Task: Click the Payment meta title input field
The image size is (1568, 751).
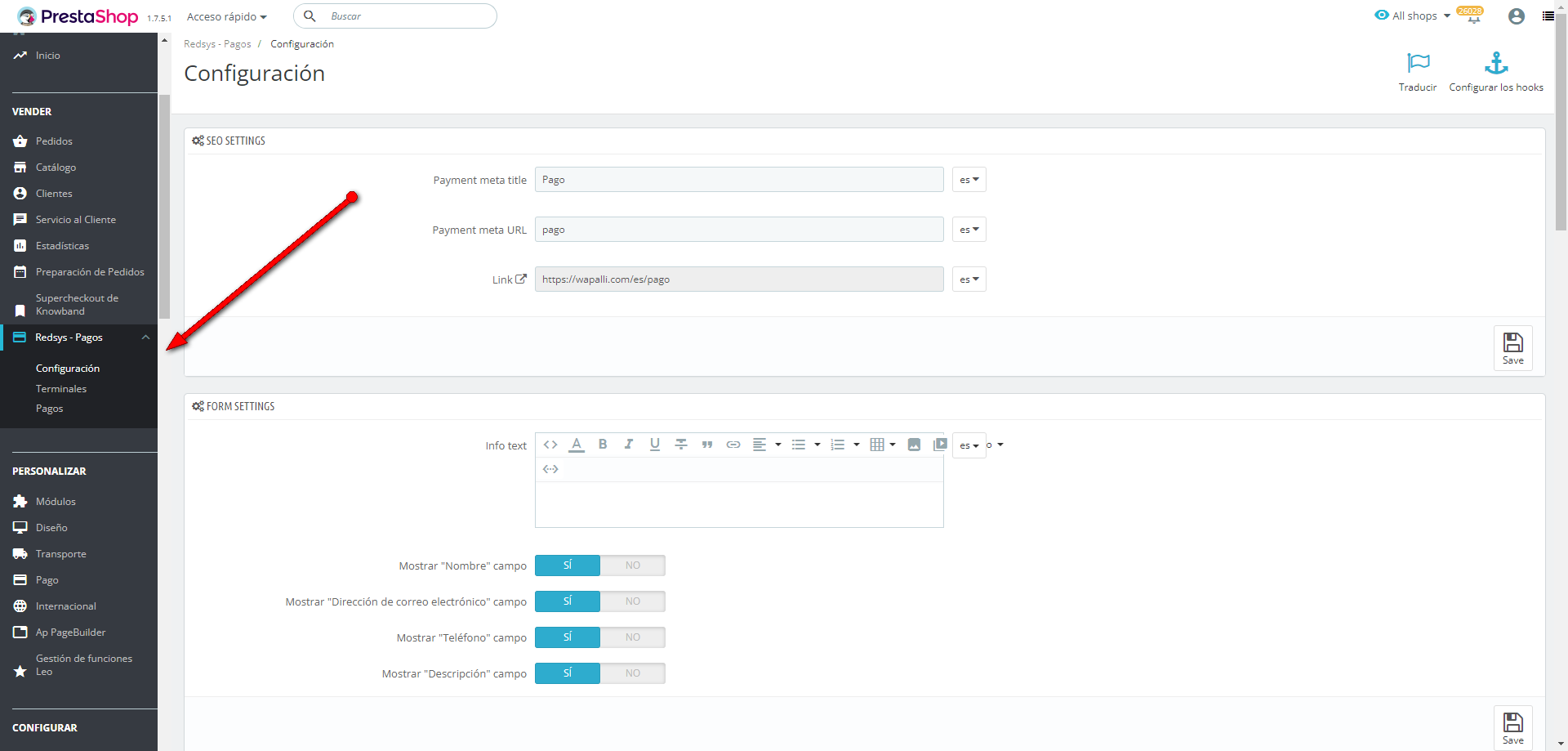Action: pos(739,180)
